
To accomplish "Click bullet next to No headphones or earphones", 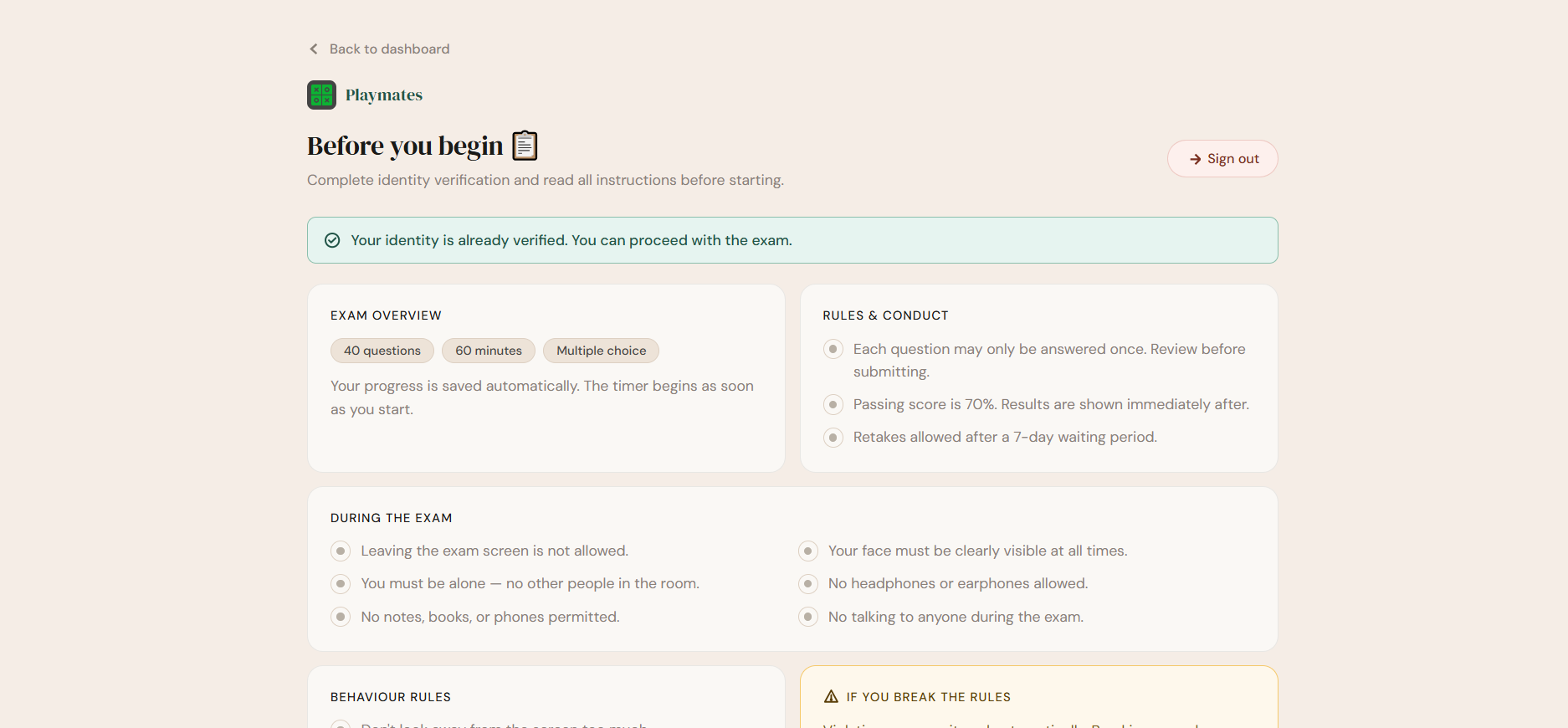I will (808, 584).
